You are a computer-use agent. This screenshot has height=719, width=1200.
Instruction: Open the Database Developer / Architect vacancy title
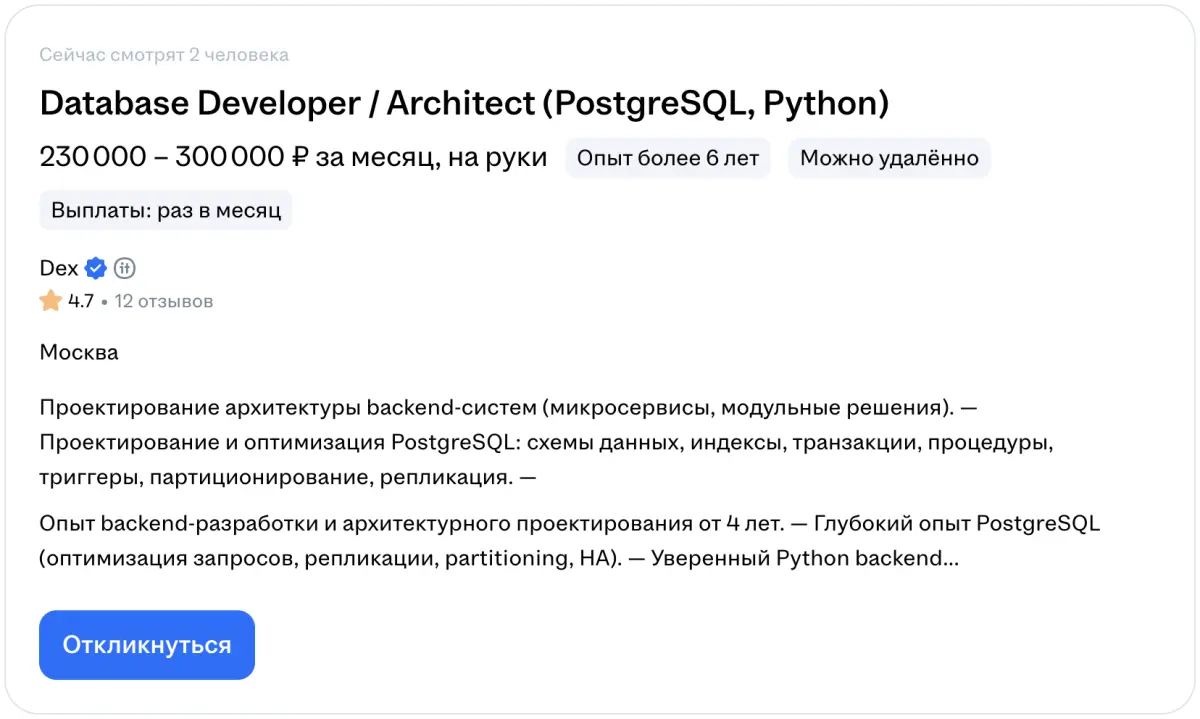(464, 103)
